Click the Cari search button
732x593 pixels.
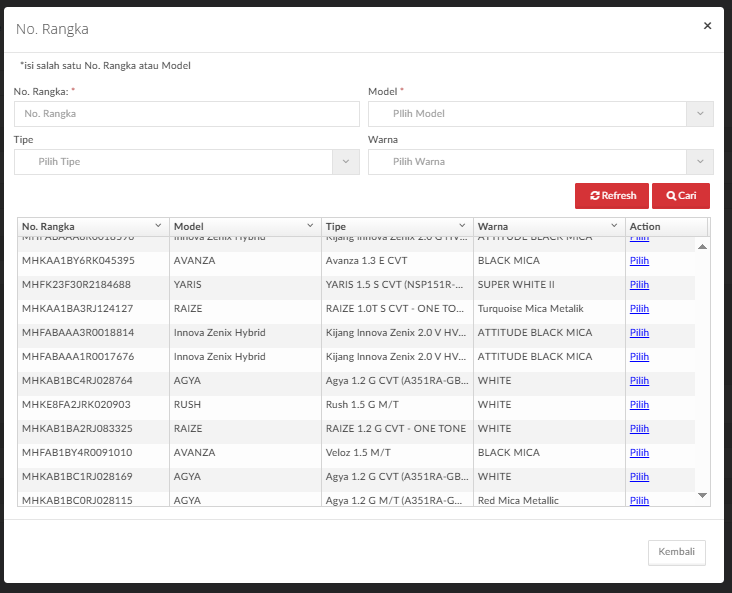[681, 196]
